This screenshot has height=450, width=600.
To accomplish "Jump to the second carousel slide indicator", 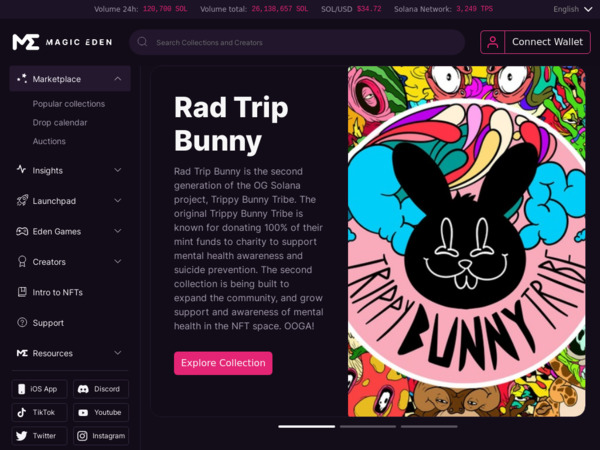I will click(x=368, y=426).
